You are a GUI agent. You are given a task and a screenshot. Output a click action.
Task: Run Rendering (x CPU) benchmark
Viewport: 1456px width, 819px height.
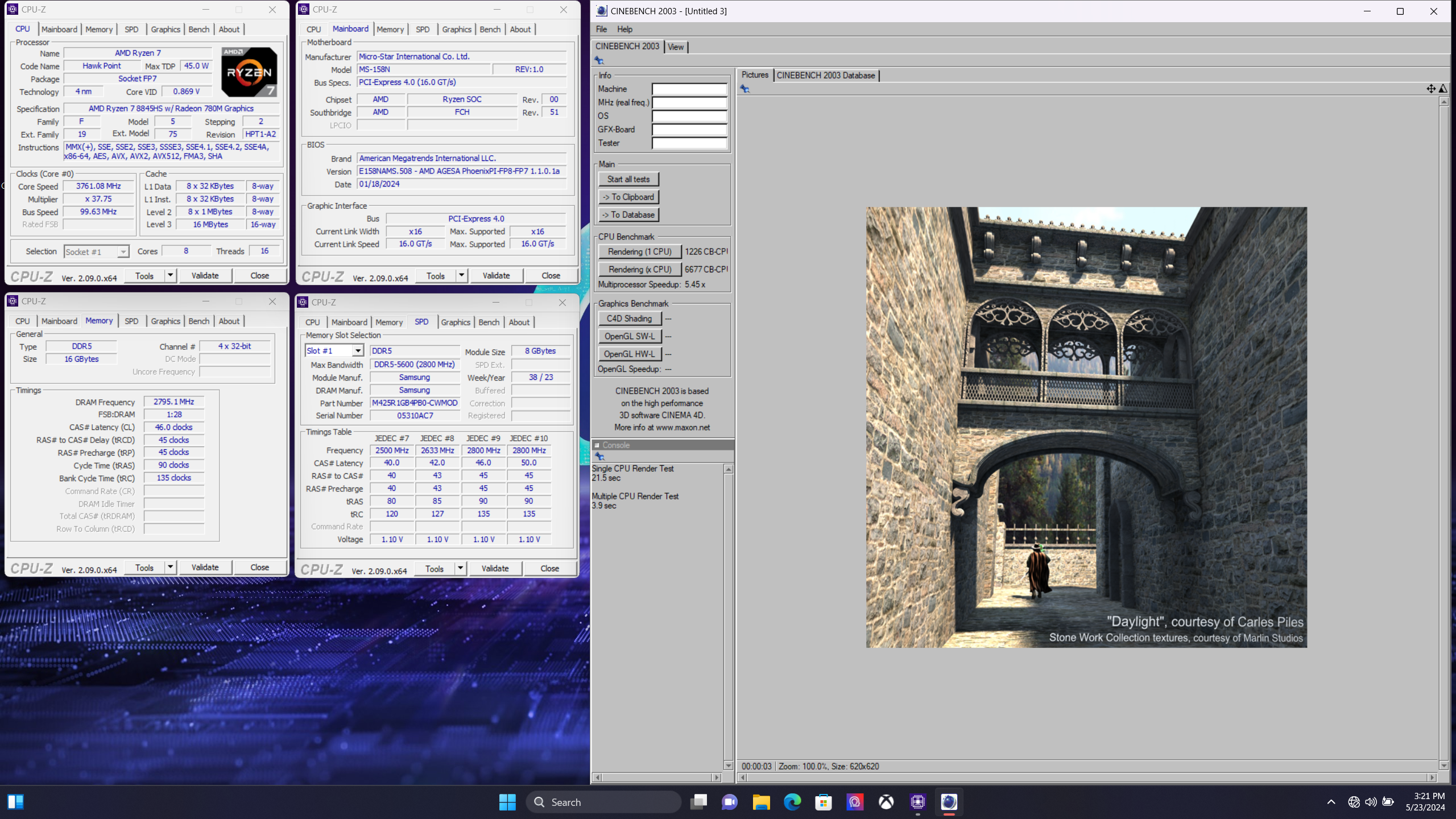coord(639,269)
